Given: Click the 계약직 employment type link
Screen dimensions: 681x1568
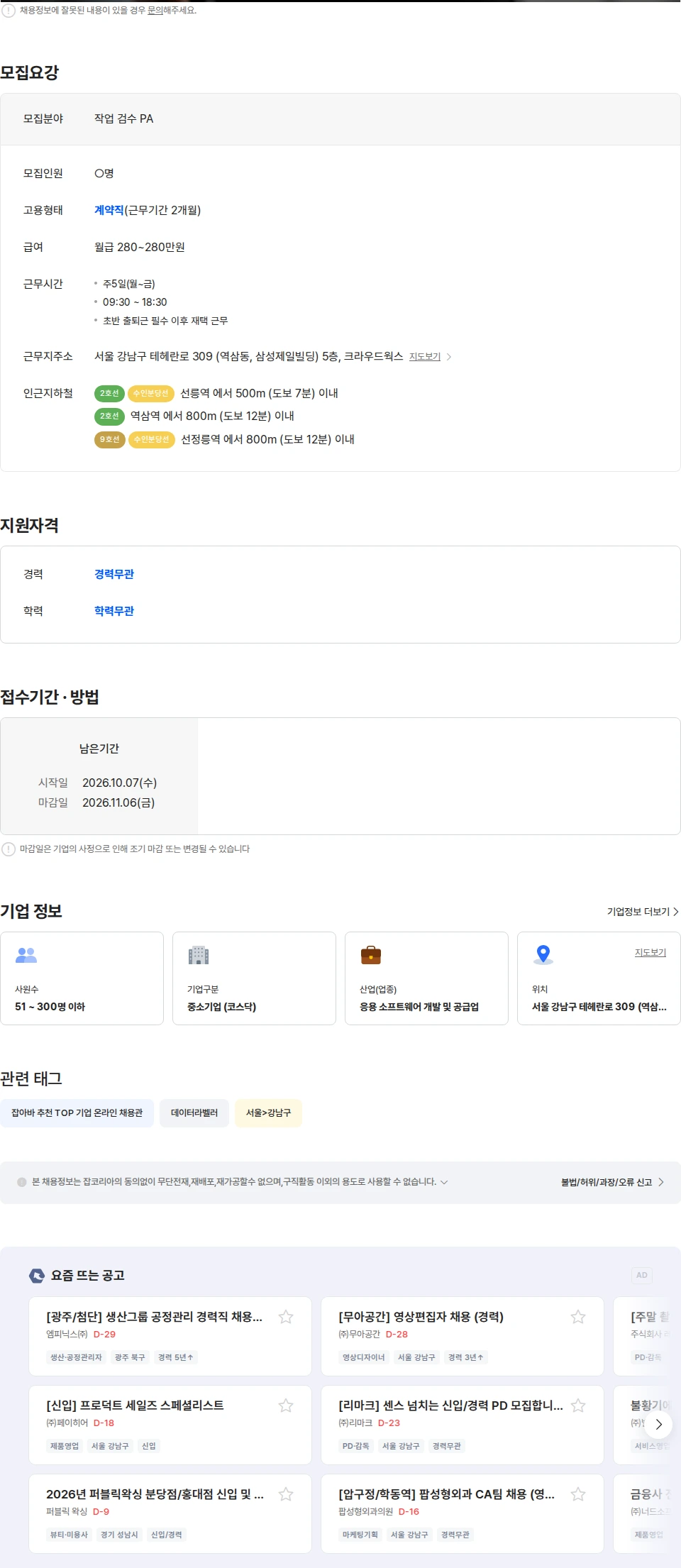Looking at the screenshot, I should coord(109,210).
